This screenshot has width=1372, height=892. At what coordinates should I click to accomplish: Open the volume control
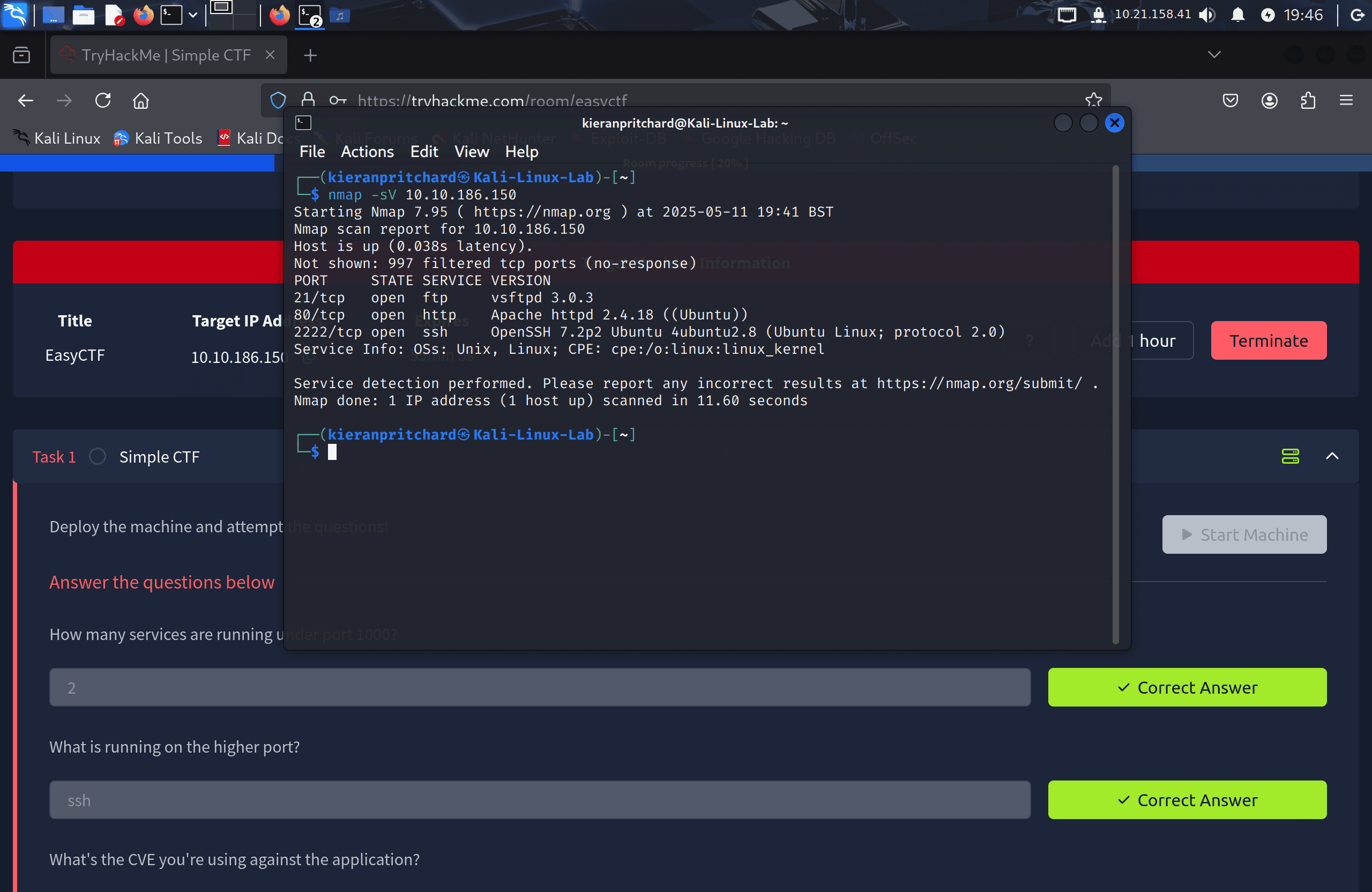1207,15
